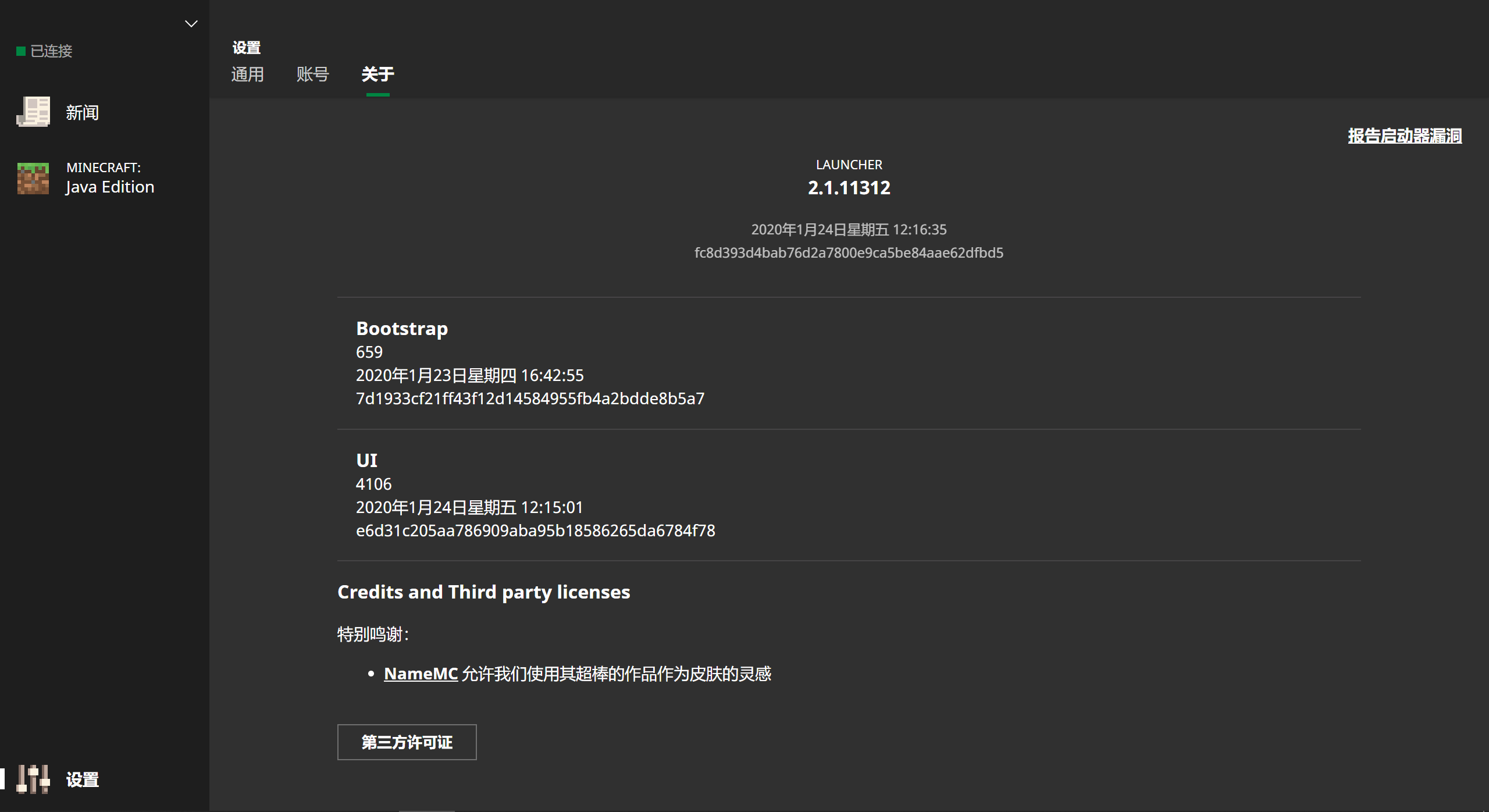
Task: Click Bootstrap hash 7d1933cf21ff43f12d14584955fb4a2bdde8b5a7
Action: click(530, 398)
